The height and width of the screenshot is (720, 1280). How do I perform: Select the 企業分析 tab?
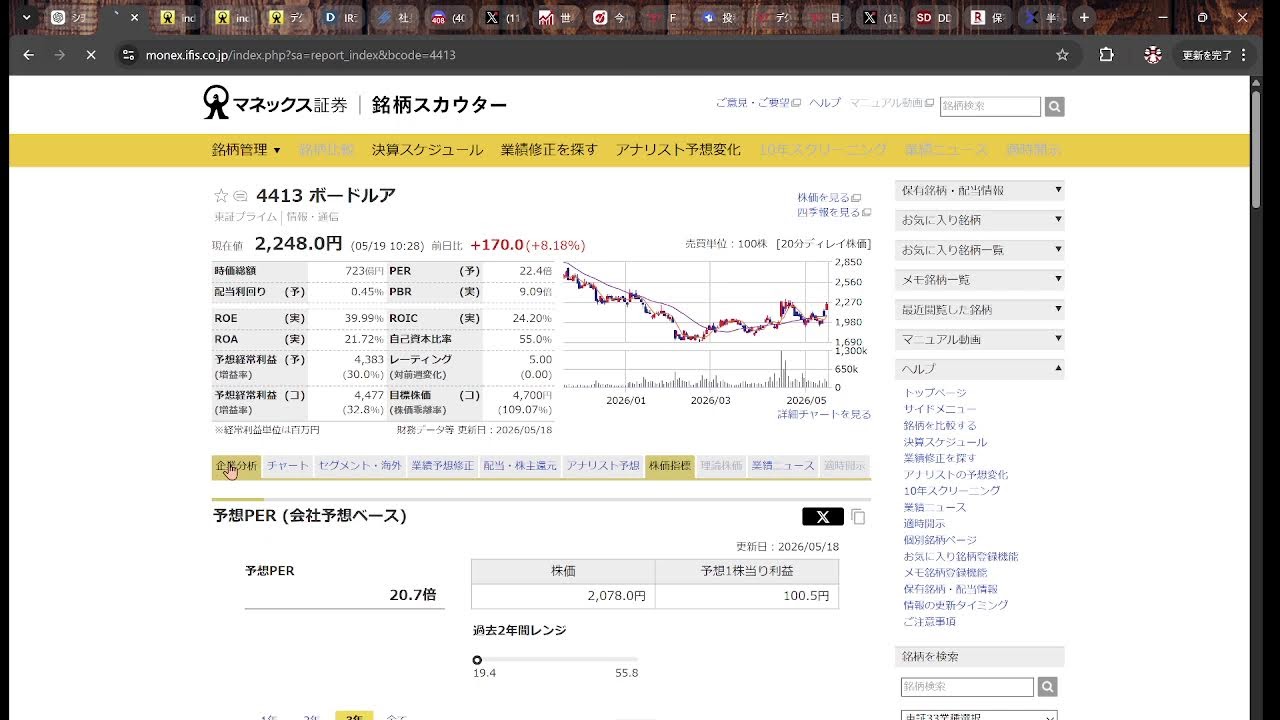pyautogui.click(x=236, y=466)
